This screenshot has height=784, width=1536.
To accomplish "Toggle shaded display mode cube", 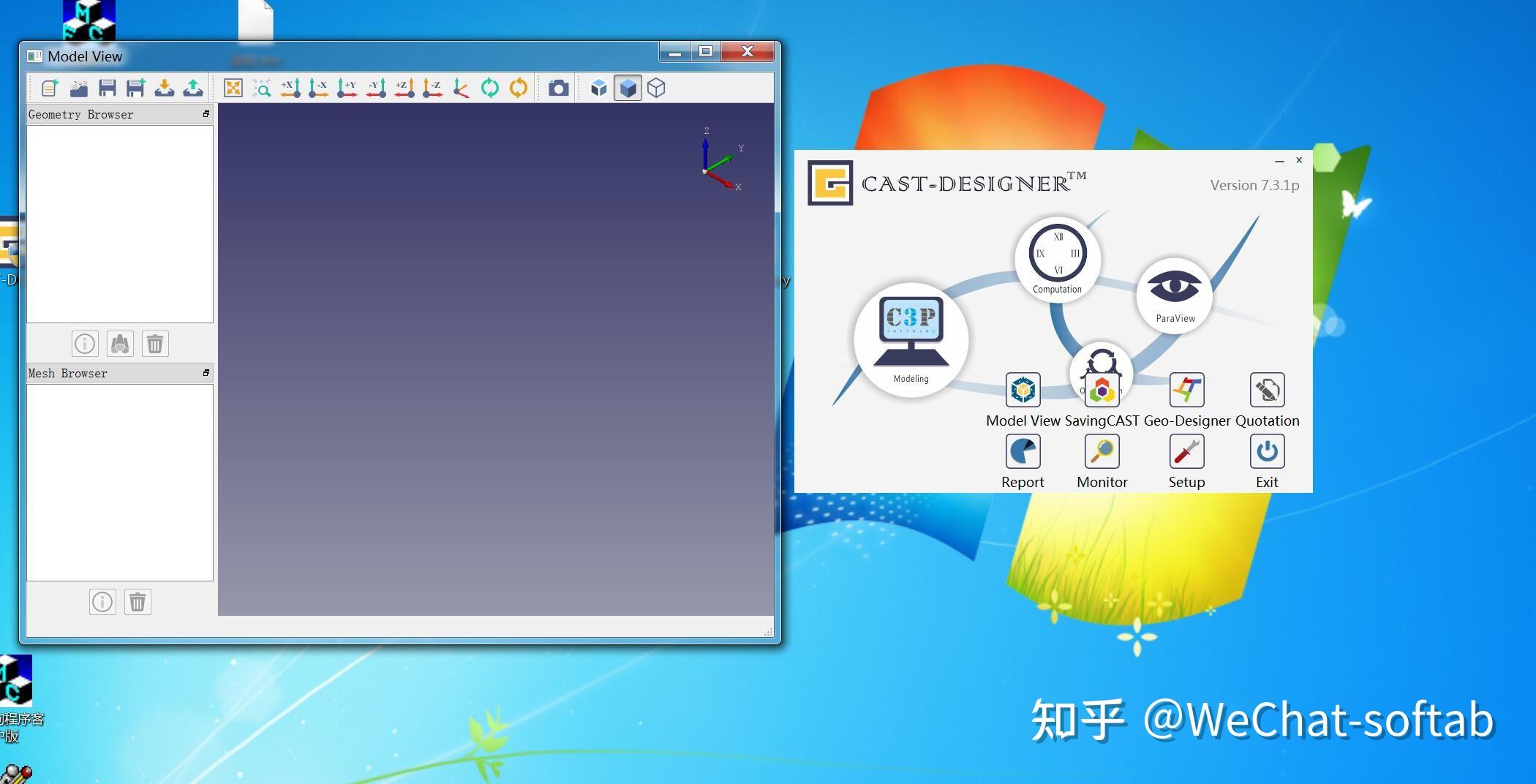I will 628,87.
